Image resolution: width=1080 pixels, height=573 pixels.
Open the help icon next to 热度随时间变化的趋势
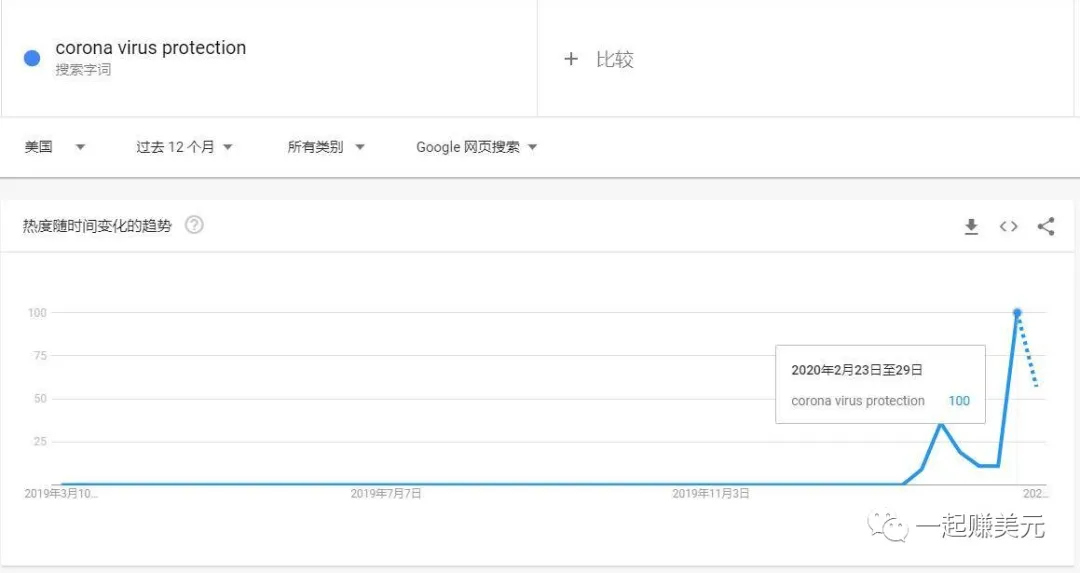[x=194, y=225]
